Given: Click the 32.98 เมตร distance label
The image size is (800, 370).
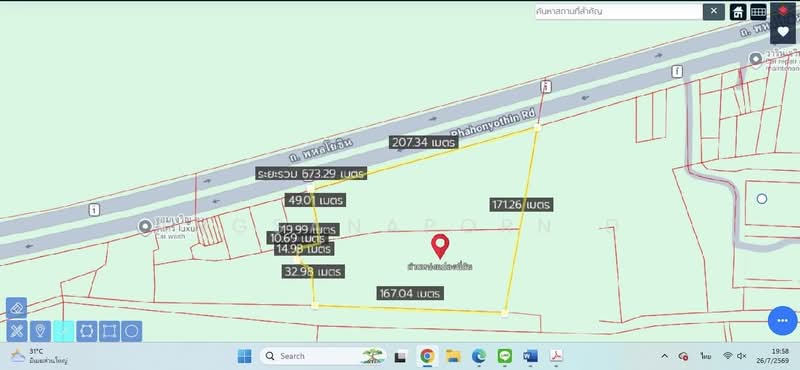Looking at the screenshot, I should [313, 272].
